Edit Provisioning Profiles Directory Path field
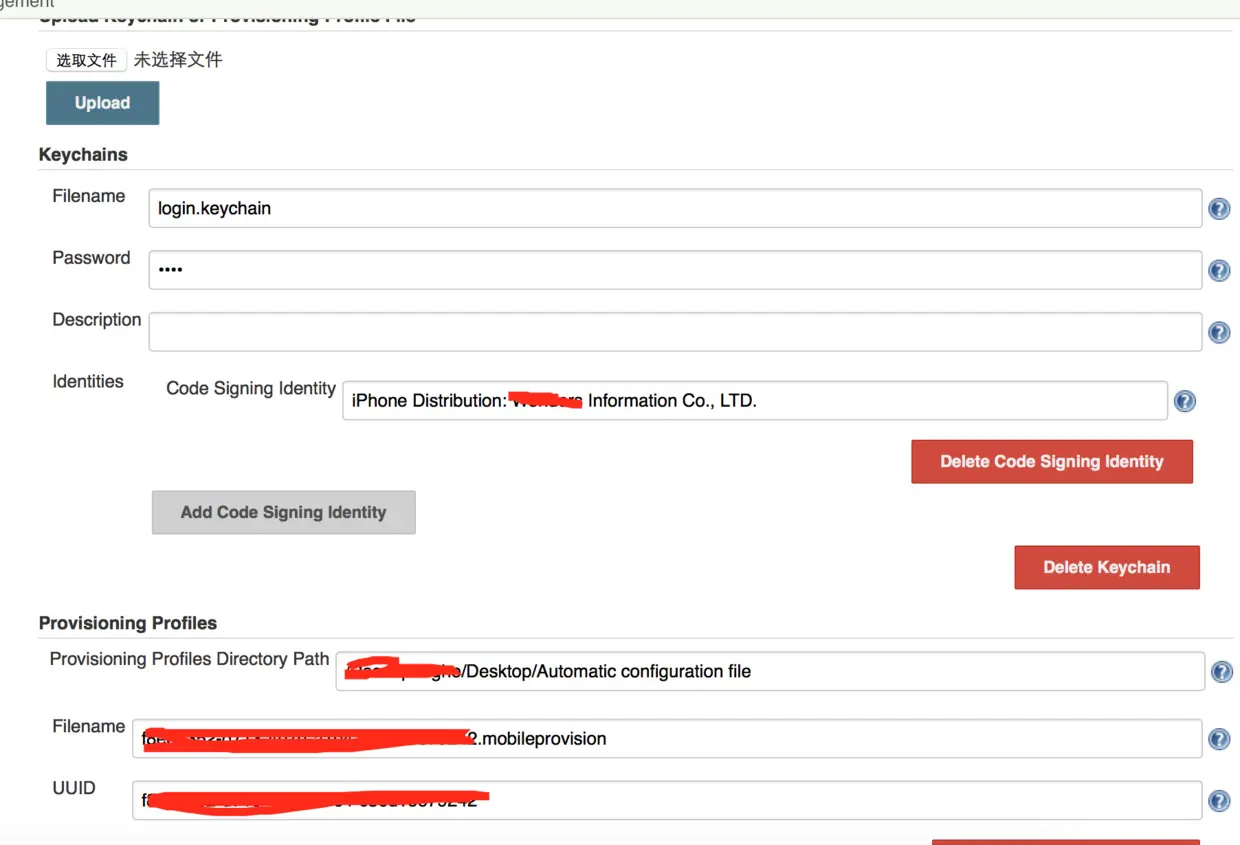1240x845 pixels. 770,671
